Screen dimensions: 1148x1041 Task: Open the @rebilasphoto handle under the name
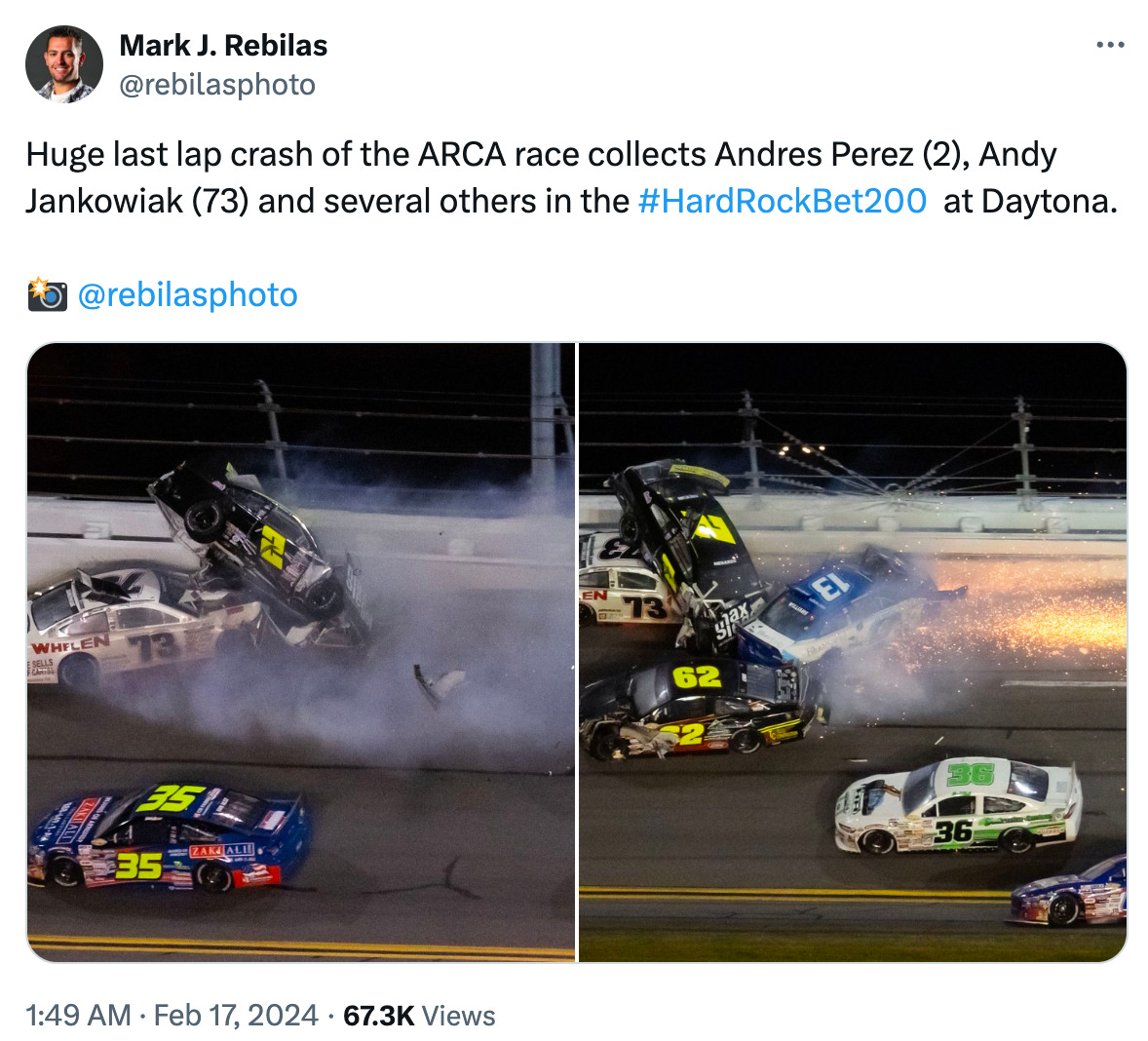(217, 85)
